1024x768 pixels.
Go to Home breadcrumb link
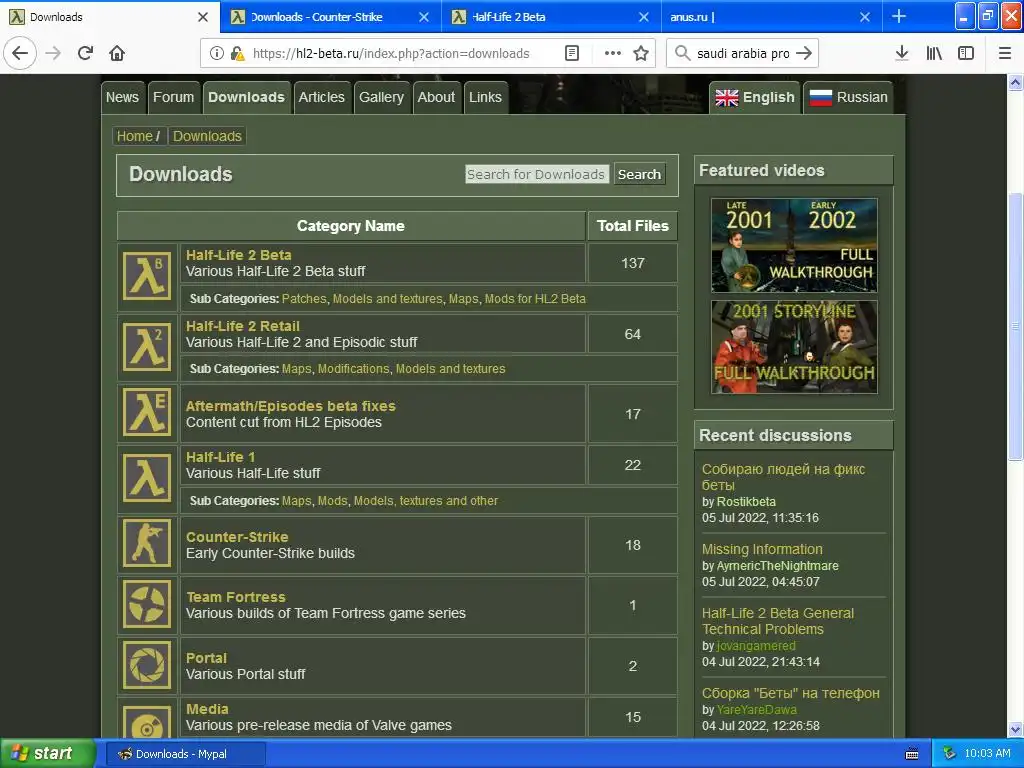[135, 136]
